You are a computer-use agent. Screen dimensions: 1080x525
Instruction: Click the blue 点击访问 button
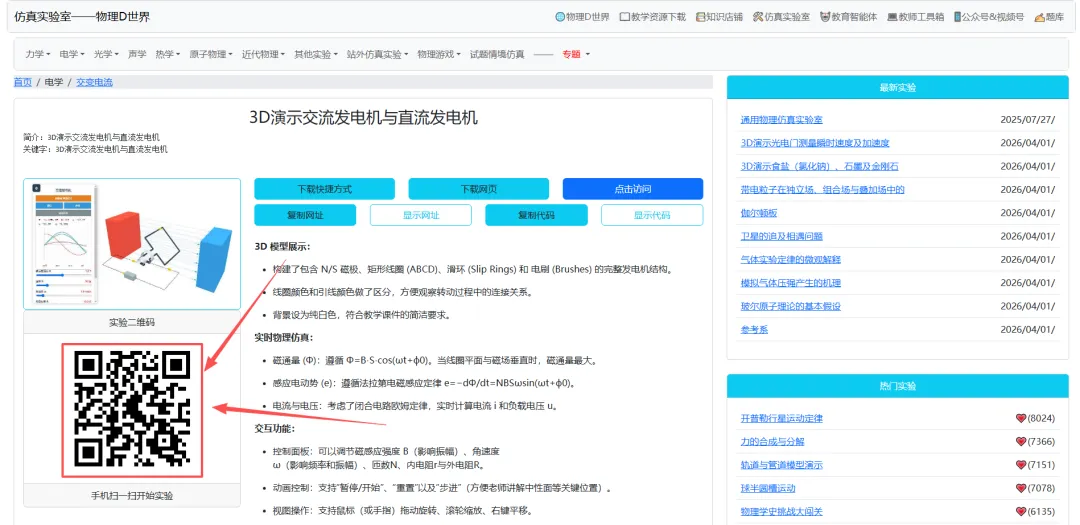633,189
